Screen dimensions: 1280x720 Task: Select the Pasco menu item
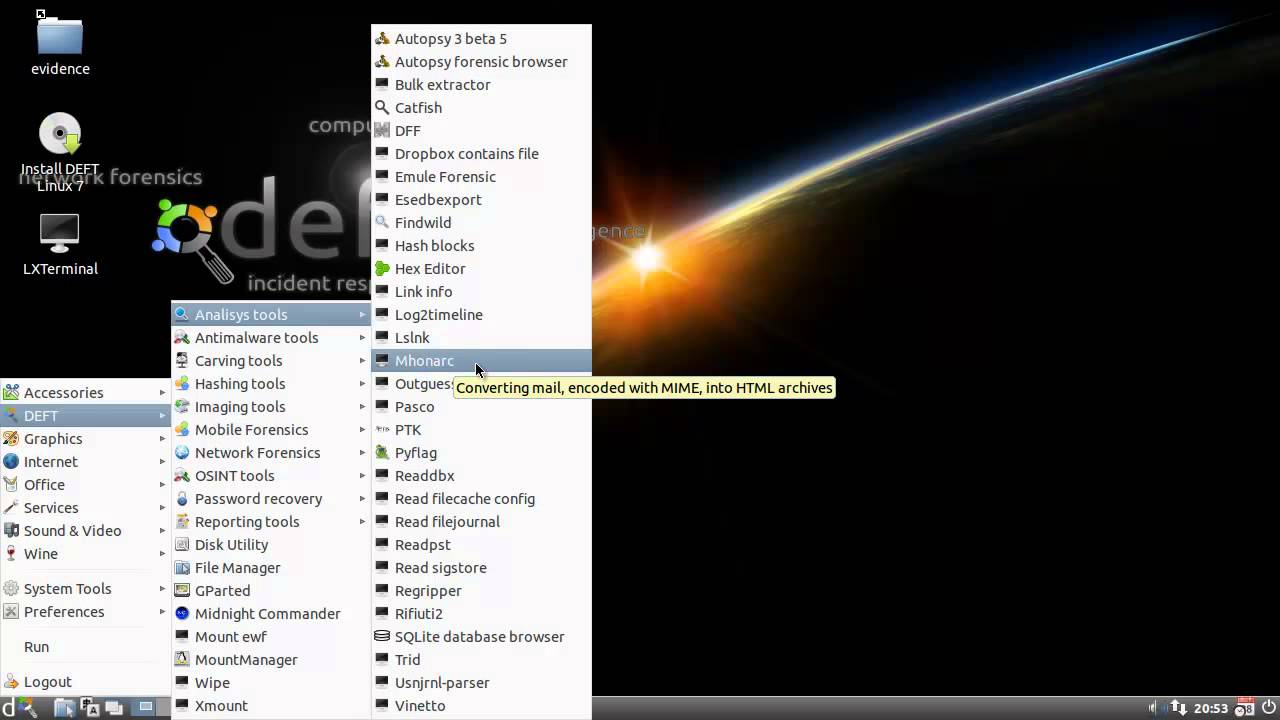point(481,407)
